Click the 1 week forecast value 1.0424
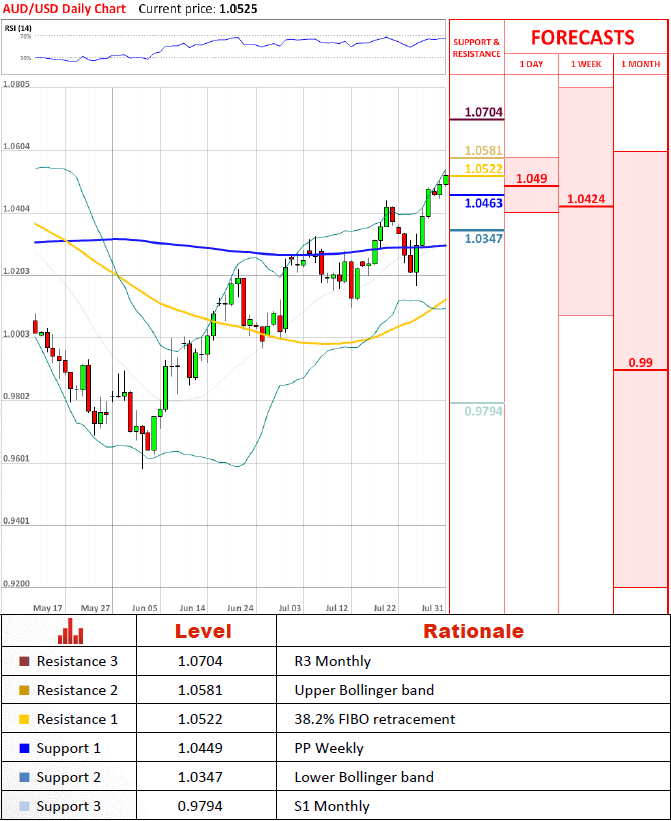Screen dimensions: 671x821 click(586, 199)
